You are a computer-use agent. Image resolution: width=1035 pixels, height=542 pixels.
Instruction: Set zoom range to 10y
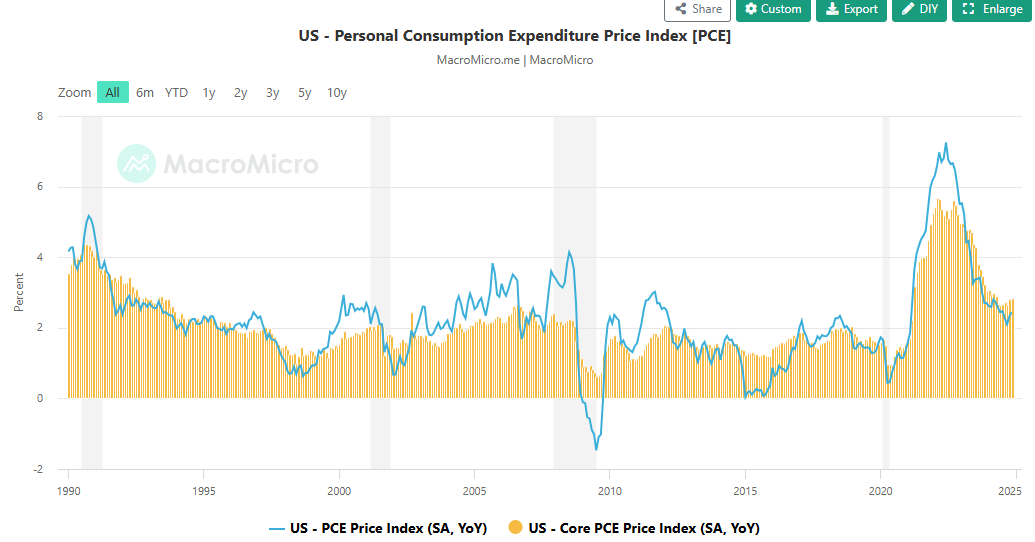click(337, 93)
